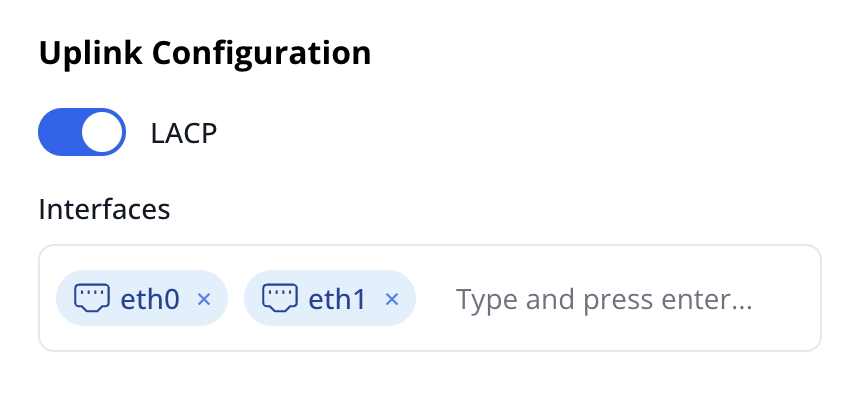The width and height of the screenshot is (856, 400).
Task: Click the LACP label text
Action: pyautogui.click(x=184, y=133)
